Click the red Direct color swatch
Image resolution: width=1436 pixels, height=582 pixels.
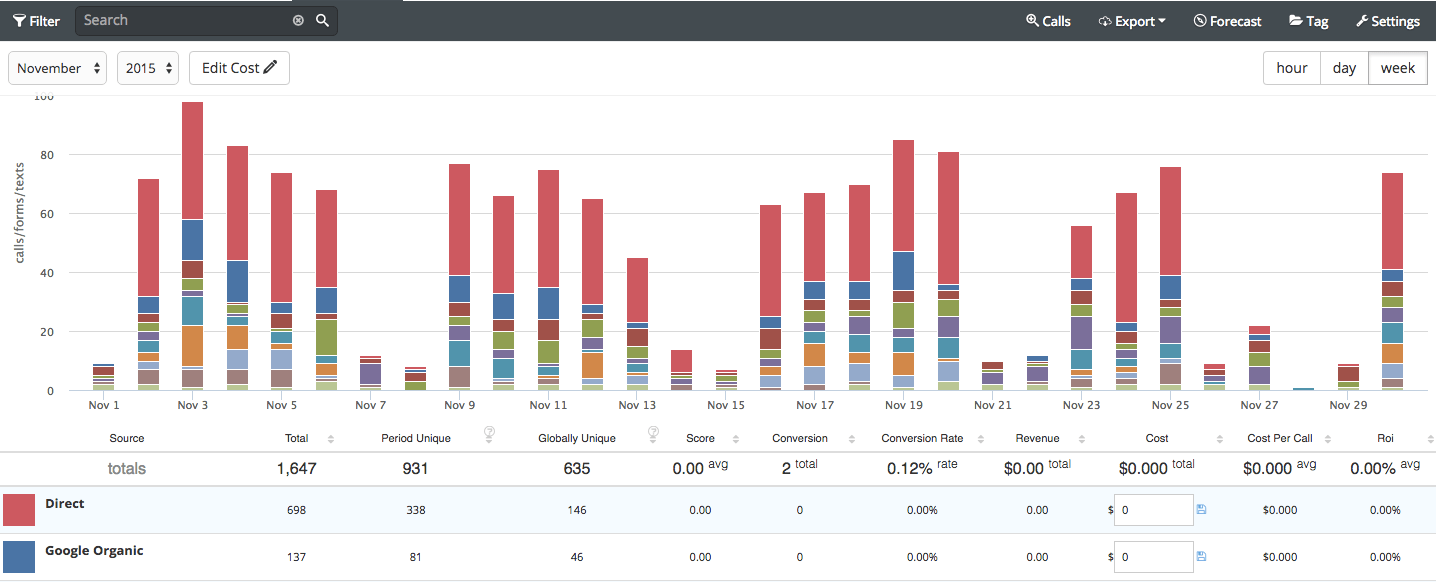19,510
